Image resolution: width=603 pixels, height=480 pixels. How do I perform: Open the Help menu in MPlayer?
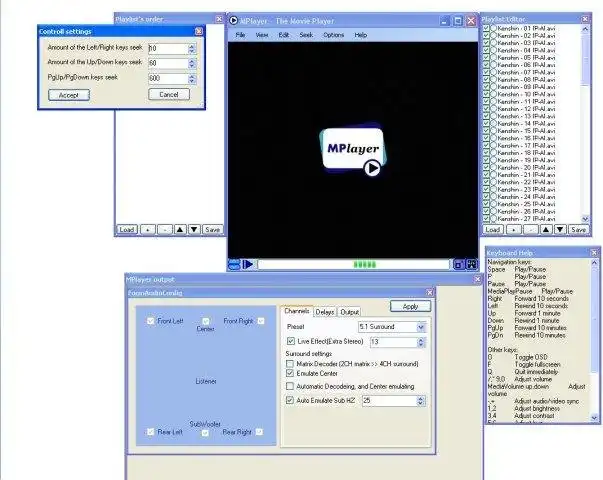361,35
